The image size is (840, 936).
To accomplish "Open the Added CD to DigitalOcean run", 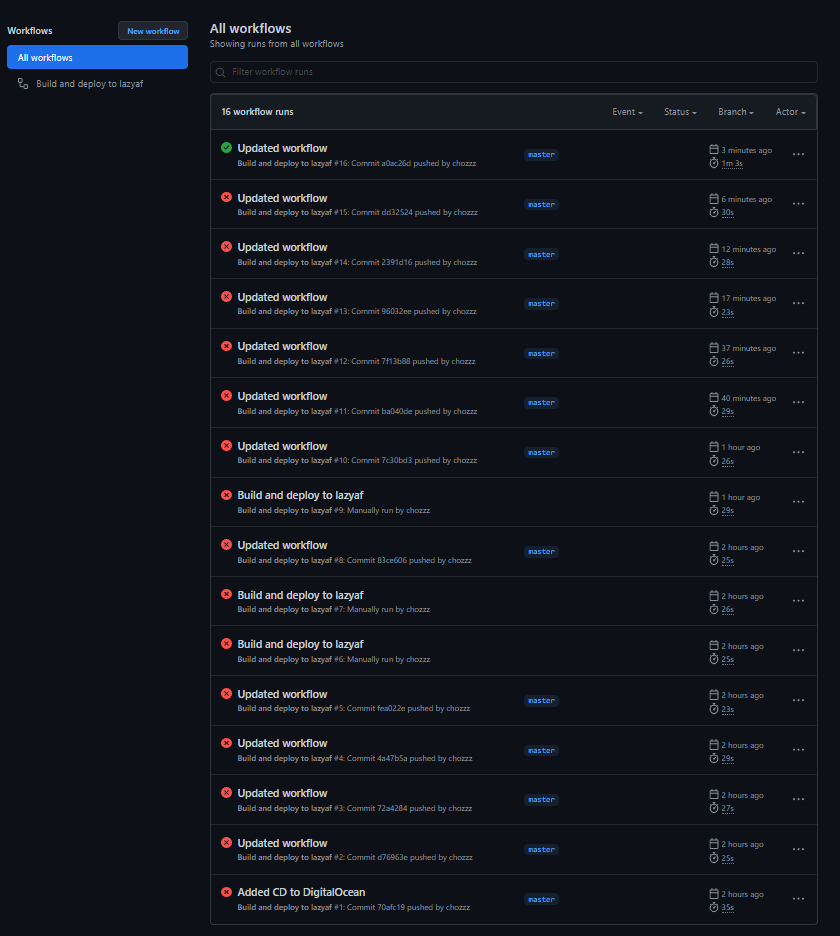I will [x=301, y=892].
